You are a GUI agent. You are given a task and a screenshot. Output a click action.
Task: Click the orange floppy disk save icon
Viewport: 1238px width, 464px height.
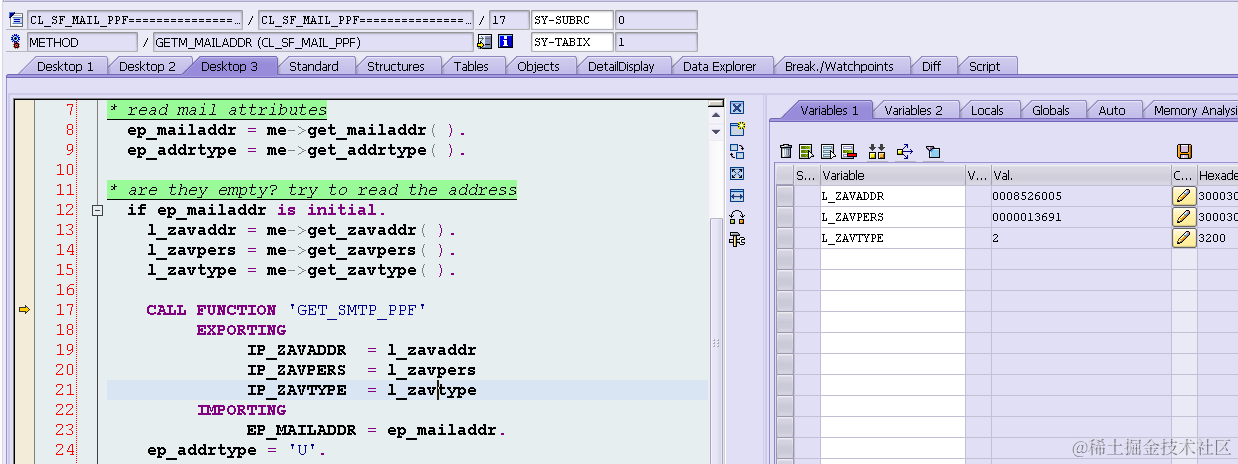[x=1184, y=151]
